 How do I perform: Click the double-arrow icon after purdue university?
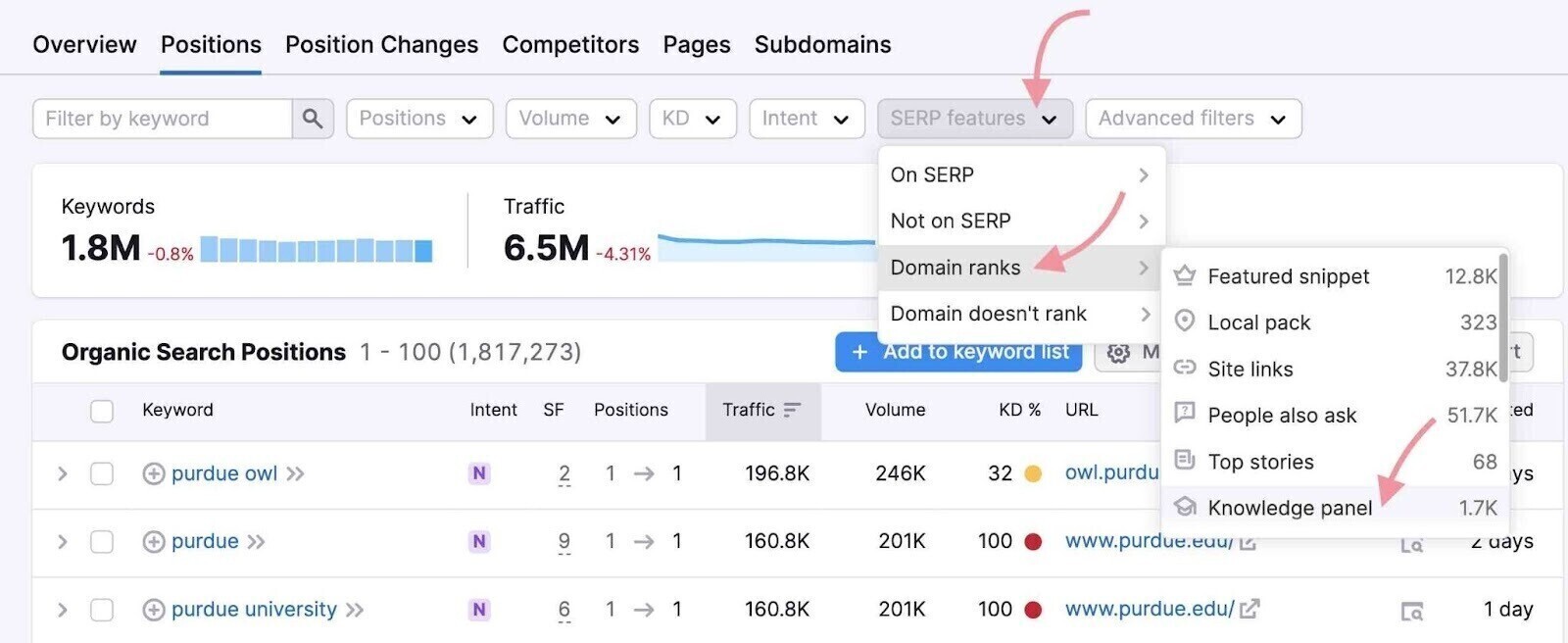pos(355,610)
